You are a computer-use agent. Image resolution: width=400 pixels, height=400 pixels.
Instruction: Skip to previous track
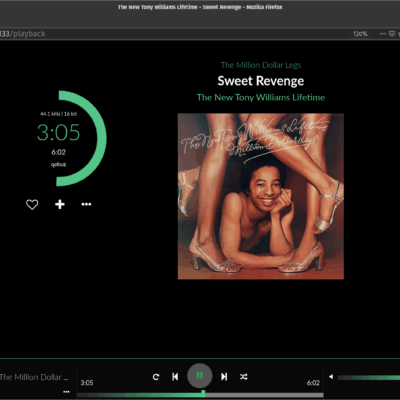click(x=175, y=377)
